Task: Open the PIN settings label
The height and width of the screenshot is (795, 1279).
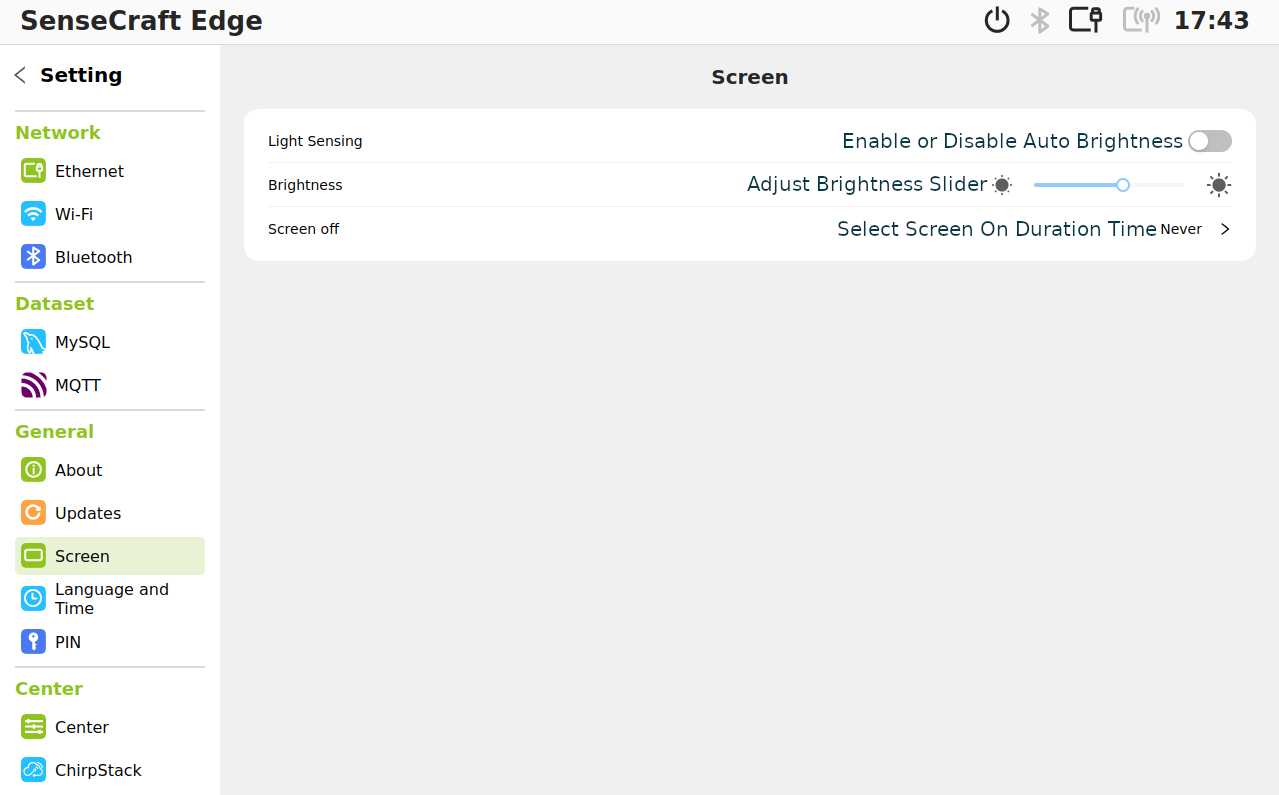Action: coord(68,642)
